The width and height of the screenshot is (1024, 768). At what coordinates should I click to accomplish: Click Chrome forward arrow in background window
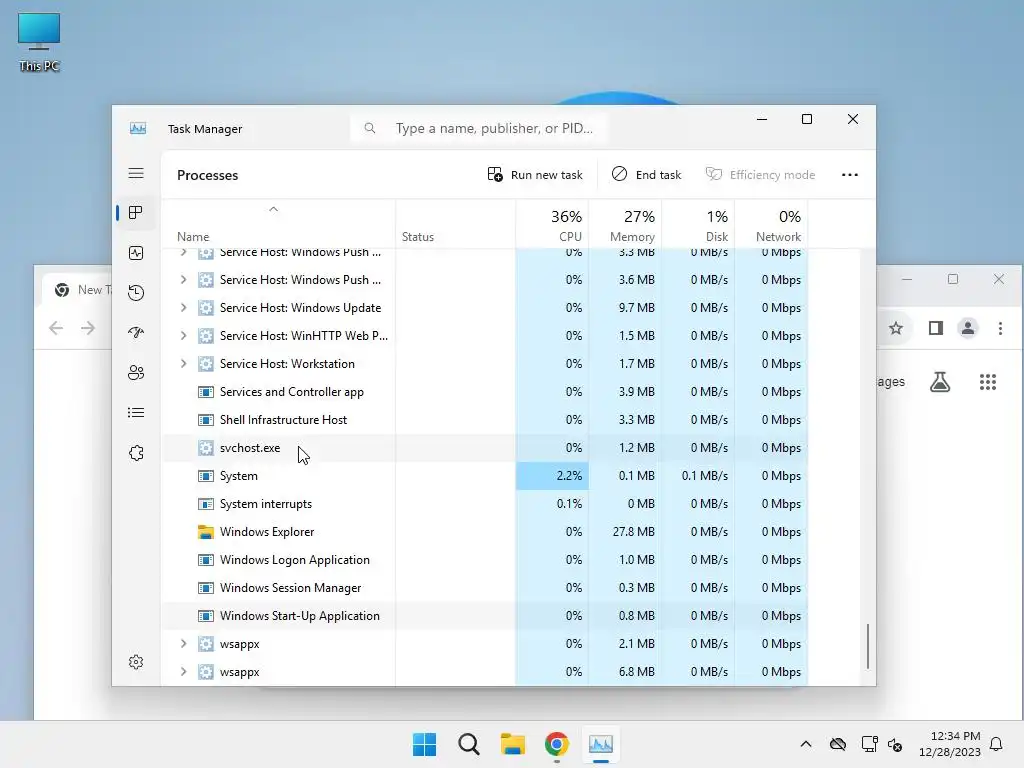[88, 328]
